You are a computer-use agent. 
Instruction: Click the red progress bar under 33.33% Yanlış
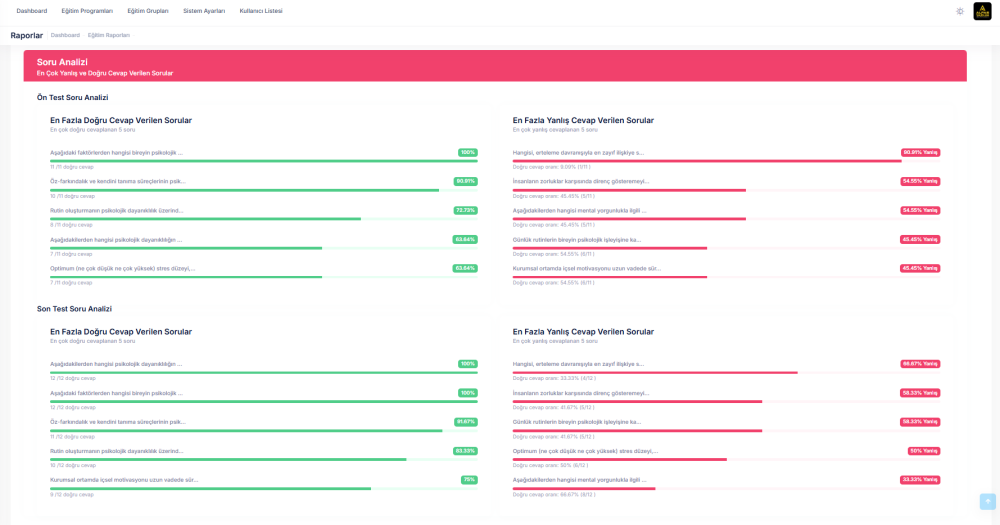tap(584, 489)
